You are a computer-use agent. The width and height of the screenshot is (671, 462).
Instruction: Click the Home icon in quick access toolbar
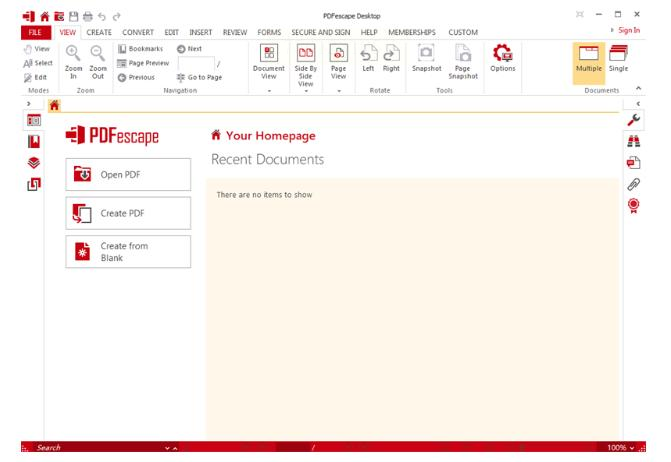point(45,16)
